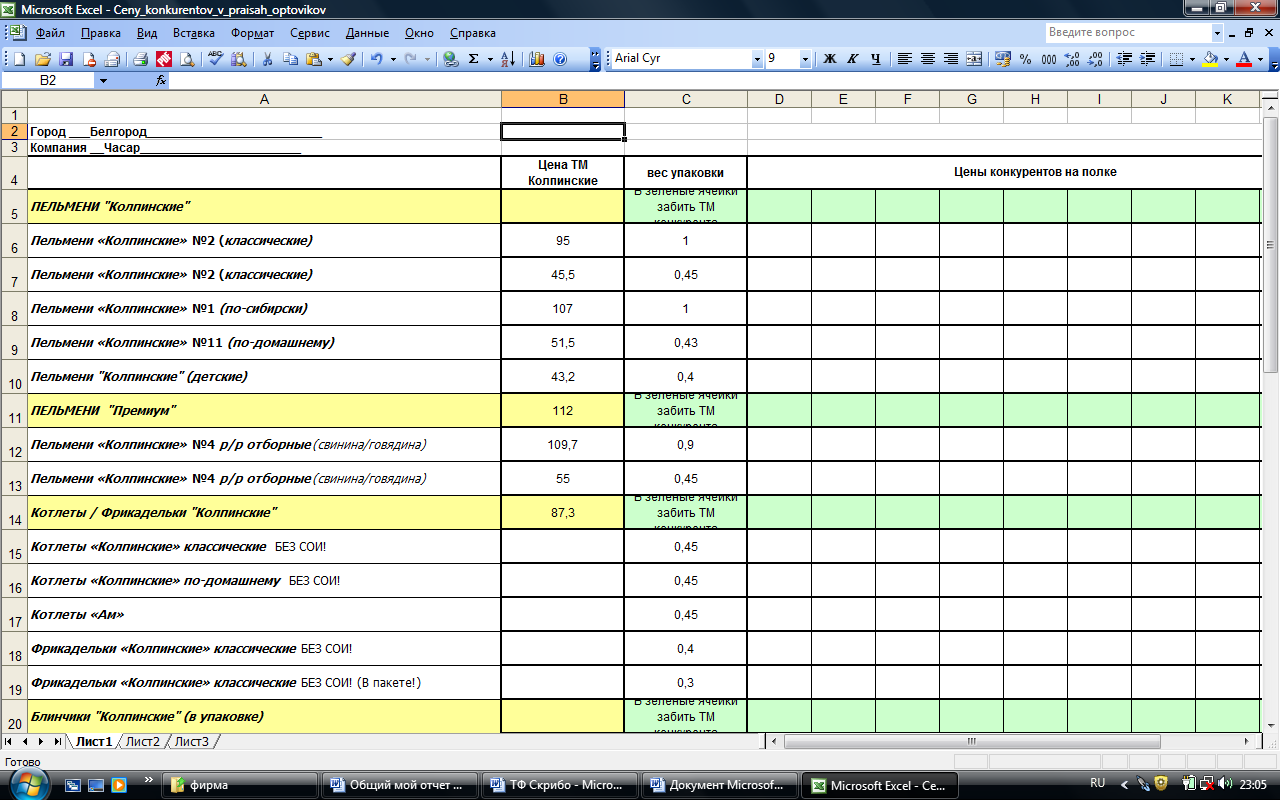Click the AutoSum sigma icon
1280x800 pixels.
(x=474, y=59)
